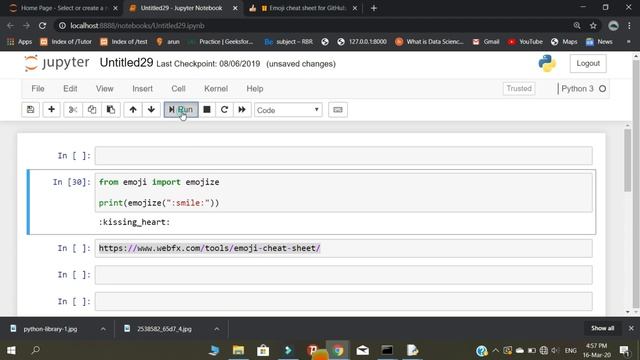Open File Explorer from taskbar

coord(238,350)
